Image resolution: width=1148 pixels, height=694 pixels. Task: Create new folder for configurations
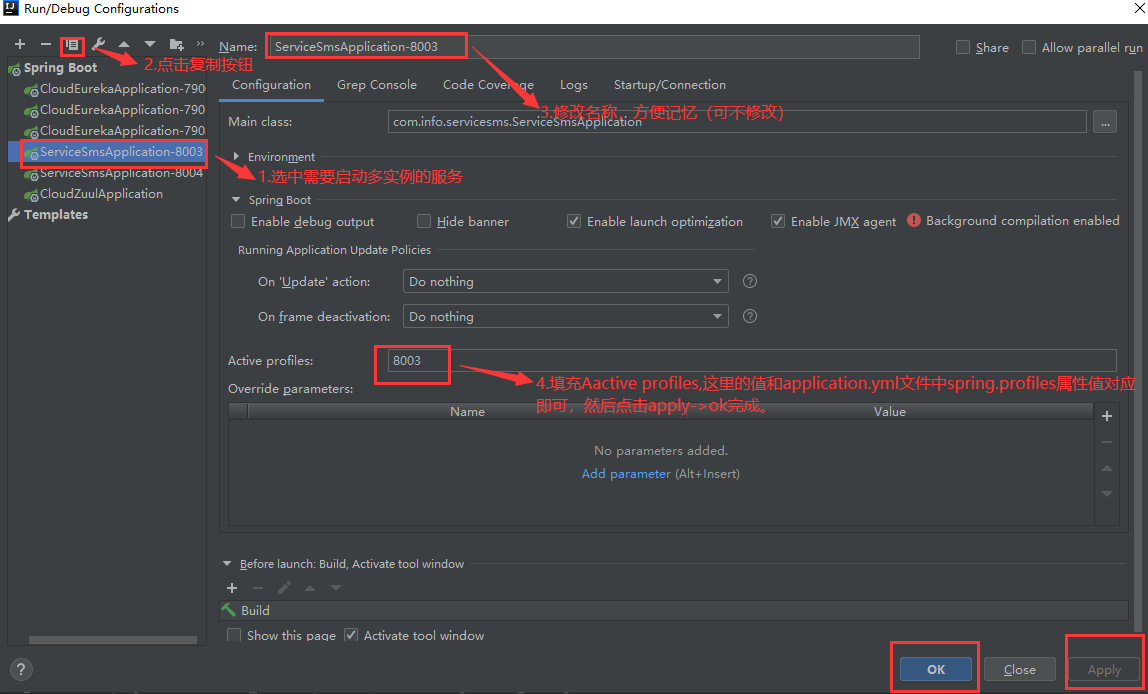(176, 45)
